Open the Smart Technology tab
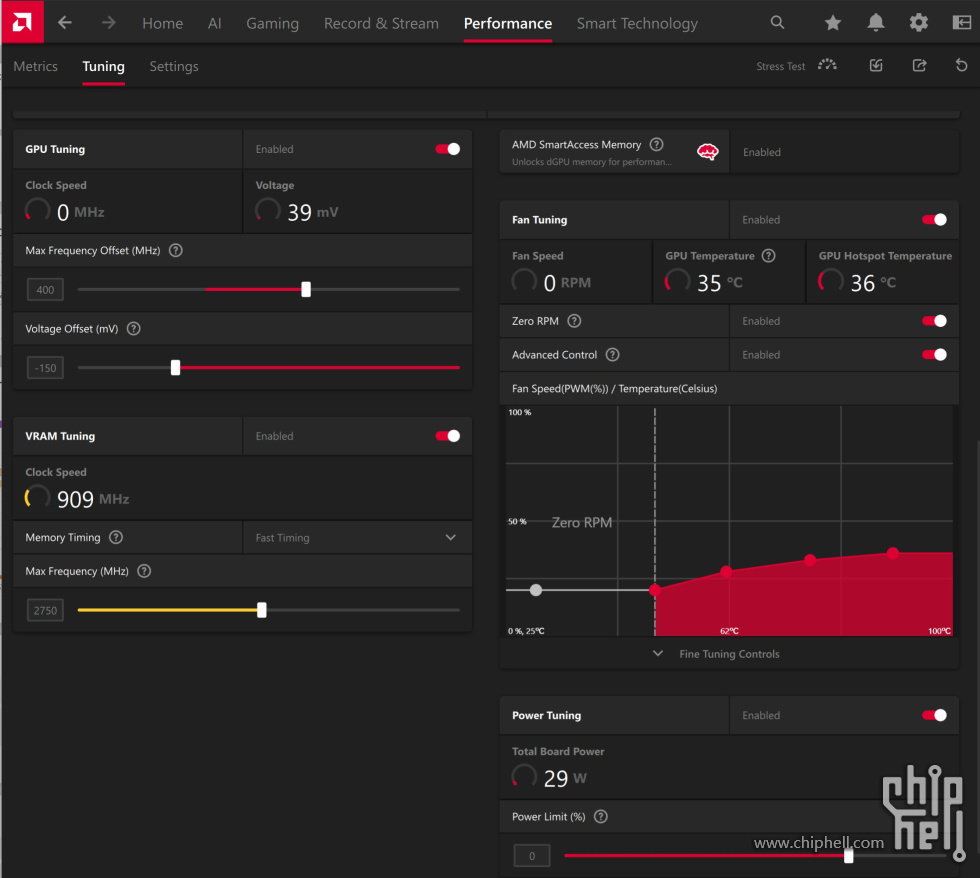Viewport: 980px width, 878px height. (x=637, y=23)
